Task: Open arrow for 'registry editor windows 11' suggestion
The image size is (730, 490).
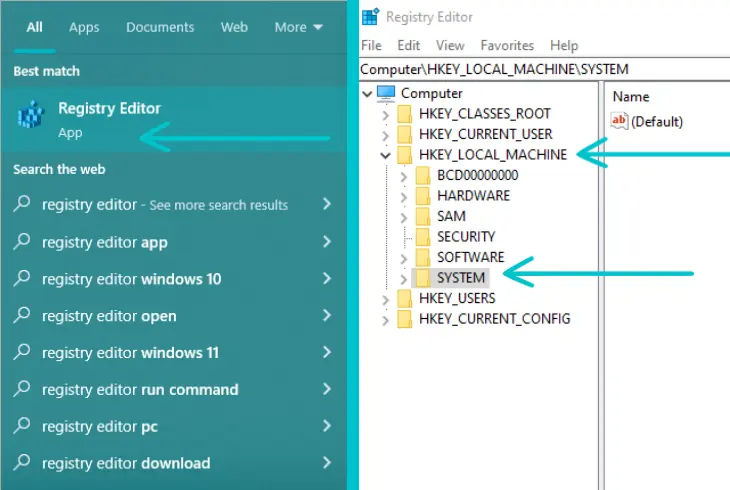Action: coord(327,352)
